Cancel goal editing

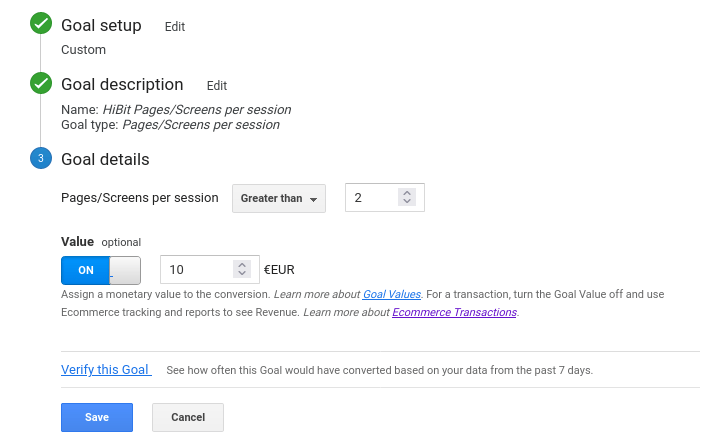click(x=188, y=417)
